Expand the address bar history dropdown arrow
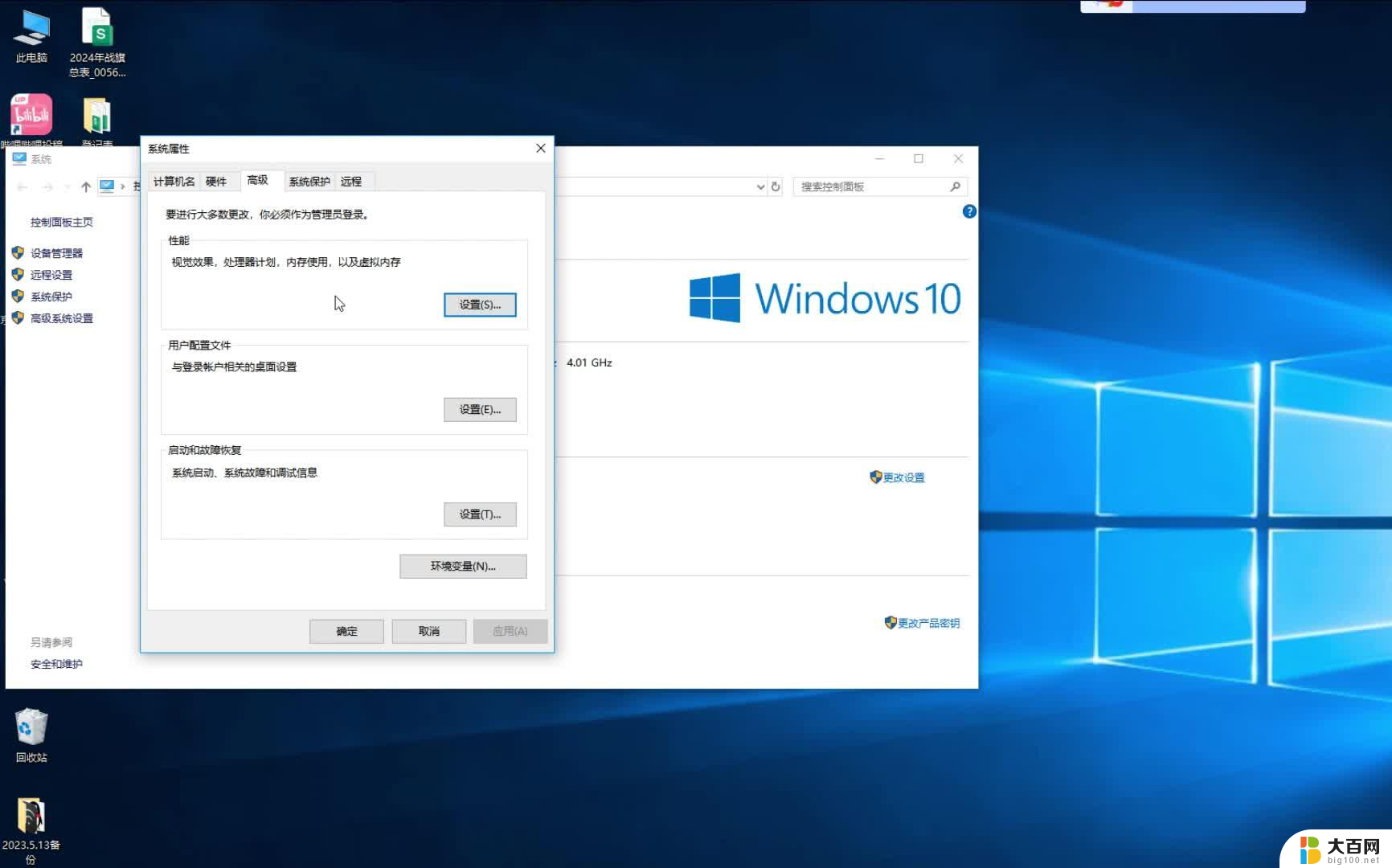Viewport: 1392px width, 868px height. coord(760,186)
